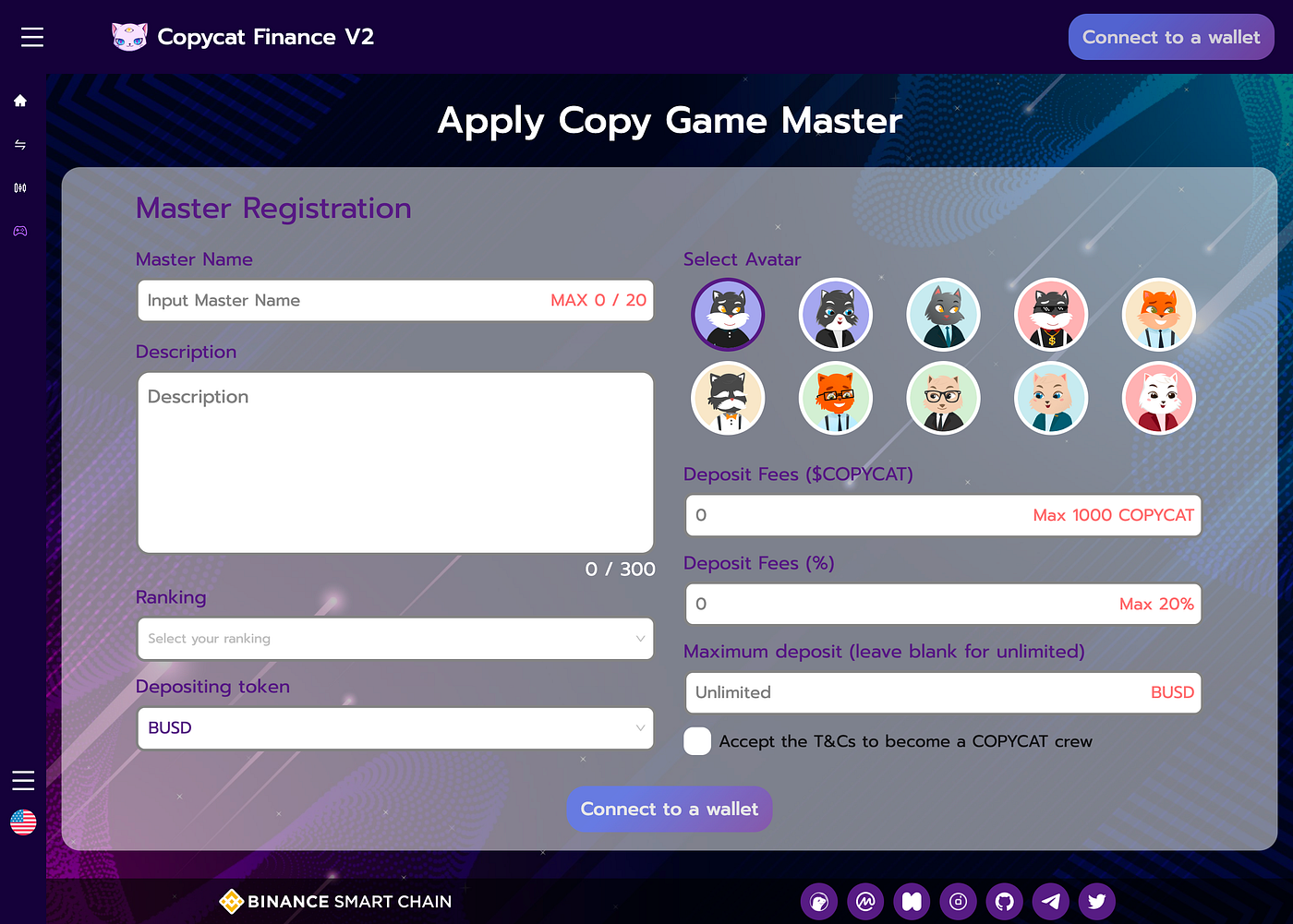Open the swap arrows sidebar icon
Image resolution: width=1293 pixels, height=924 pixels.
(x=20, y=145)
